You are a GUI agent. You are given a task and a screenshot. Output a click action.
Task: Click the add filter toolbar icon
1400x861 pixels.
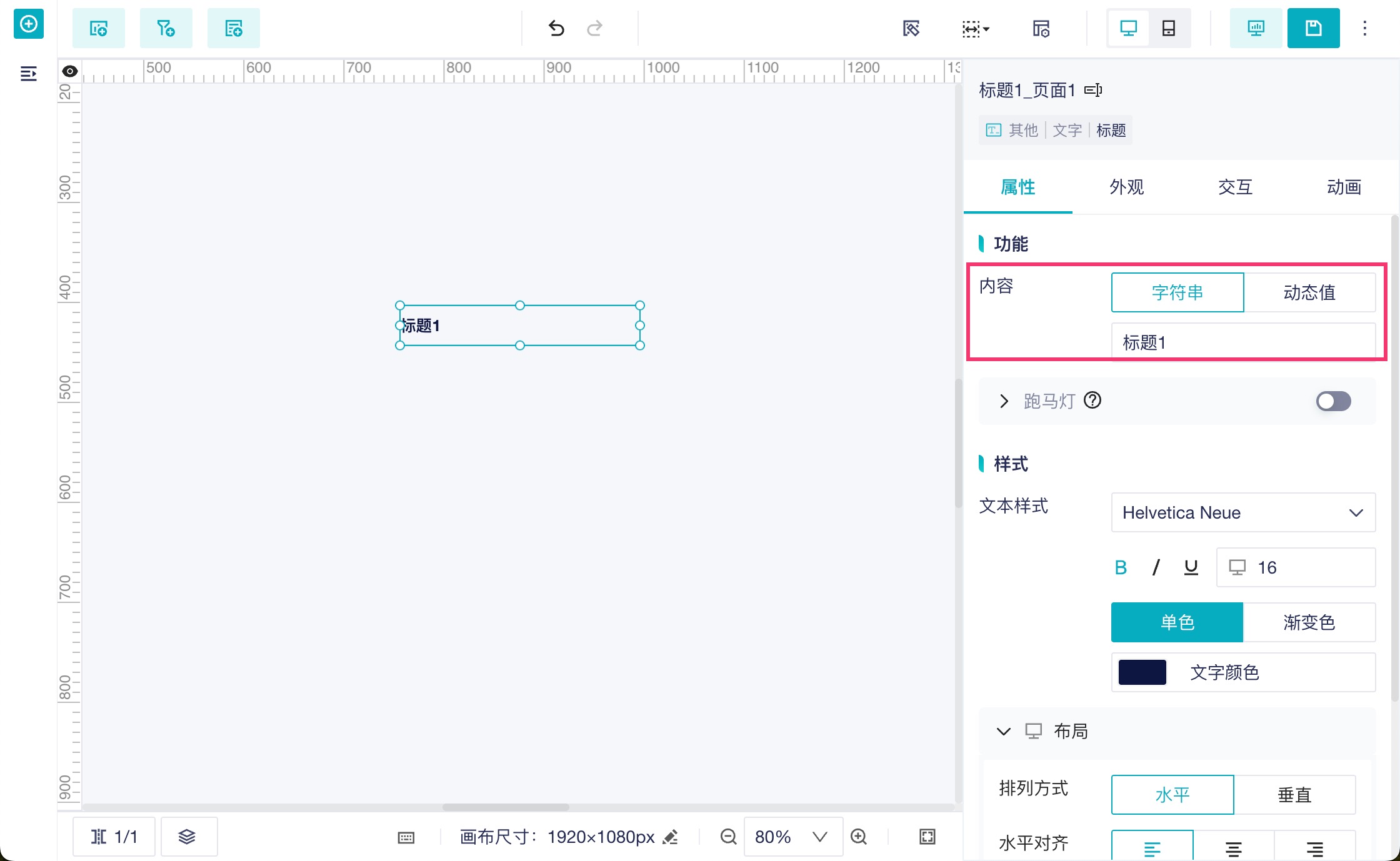[x=166, y=28]
